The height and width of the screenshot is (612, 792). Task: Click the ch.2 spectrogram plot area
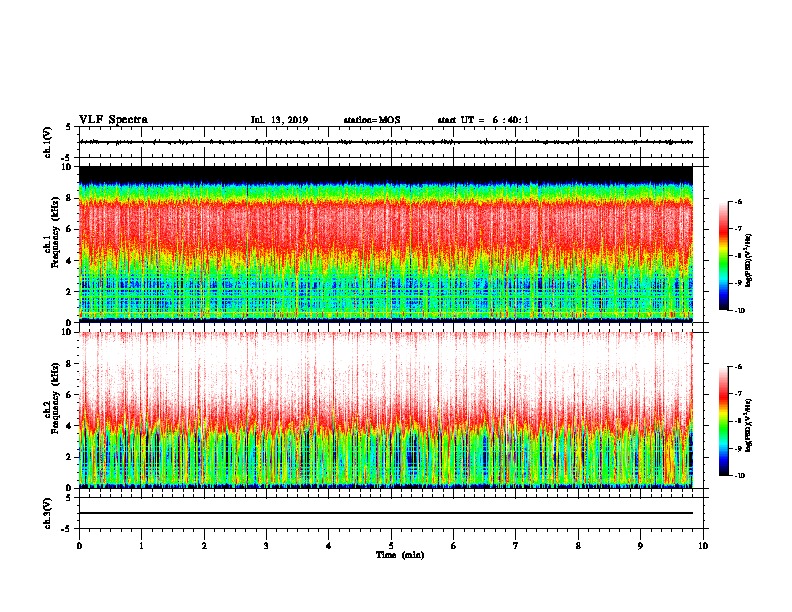coord(386,410)
